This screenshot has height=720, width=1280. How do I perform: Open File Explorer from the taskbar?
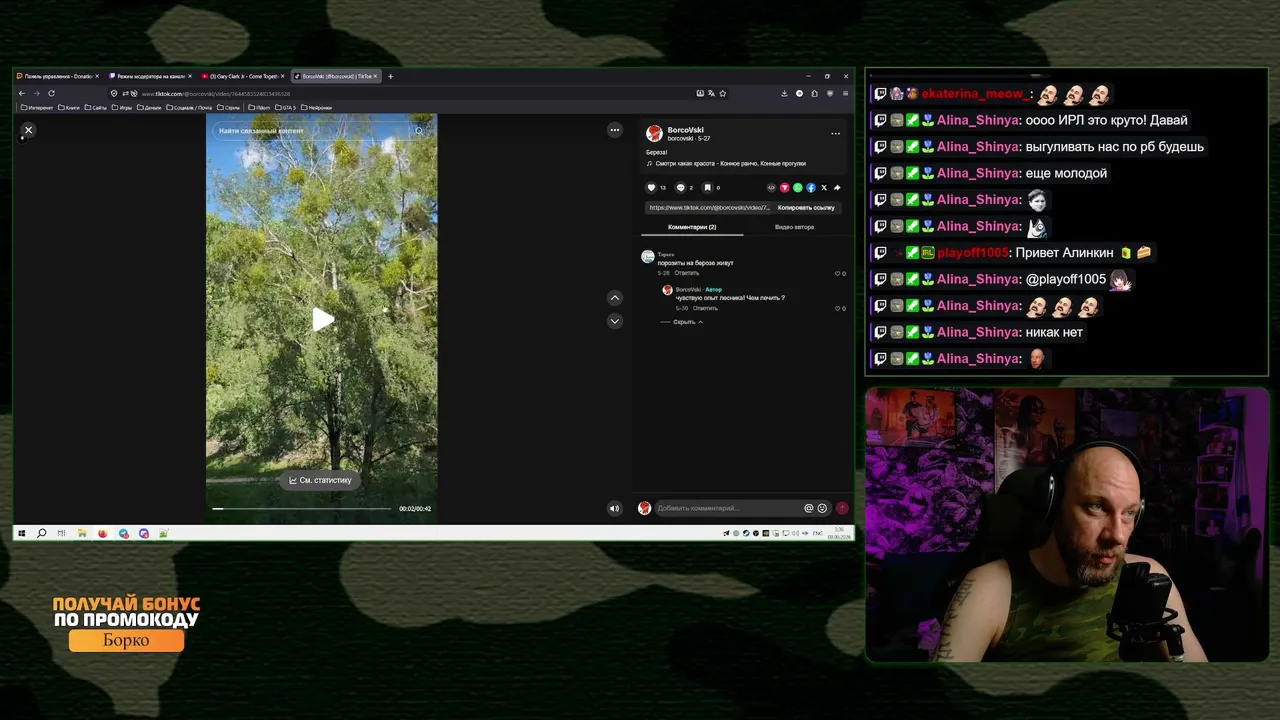82,533
